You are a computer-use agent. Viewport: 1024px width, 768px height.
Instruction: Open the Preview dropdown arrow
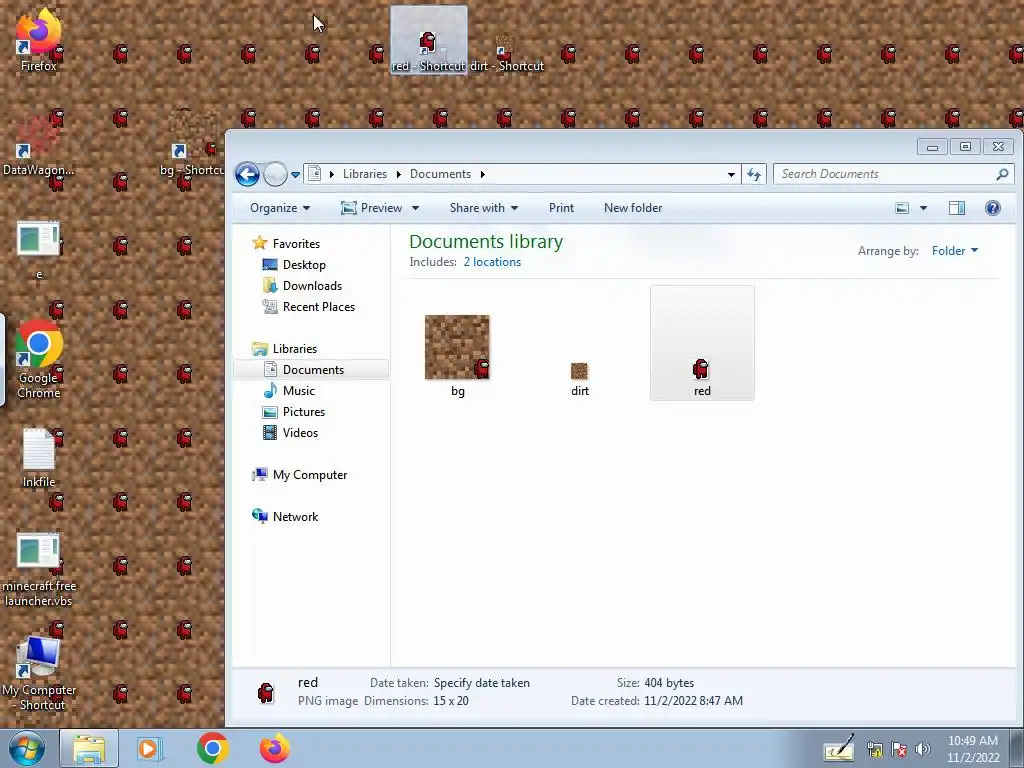[x=415, y=208]
